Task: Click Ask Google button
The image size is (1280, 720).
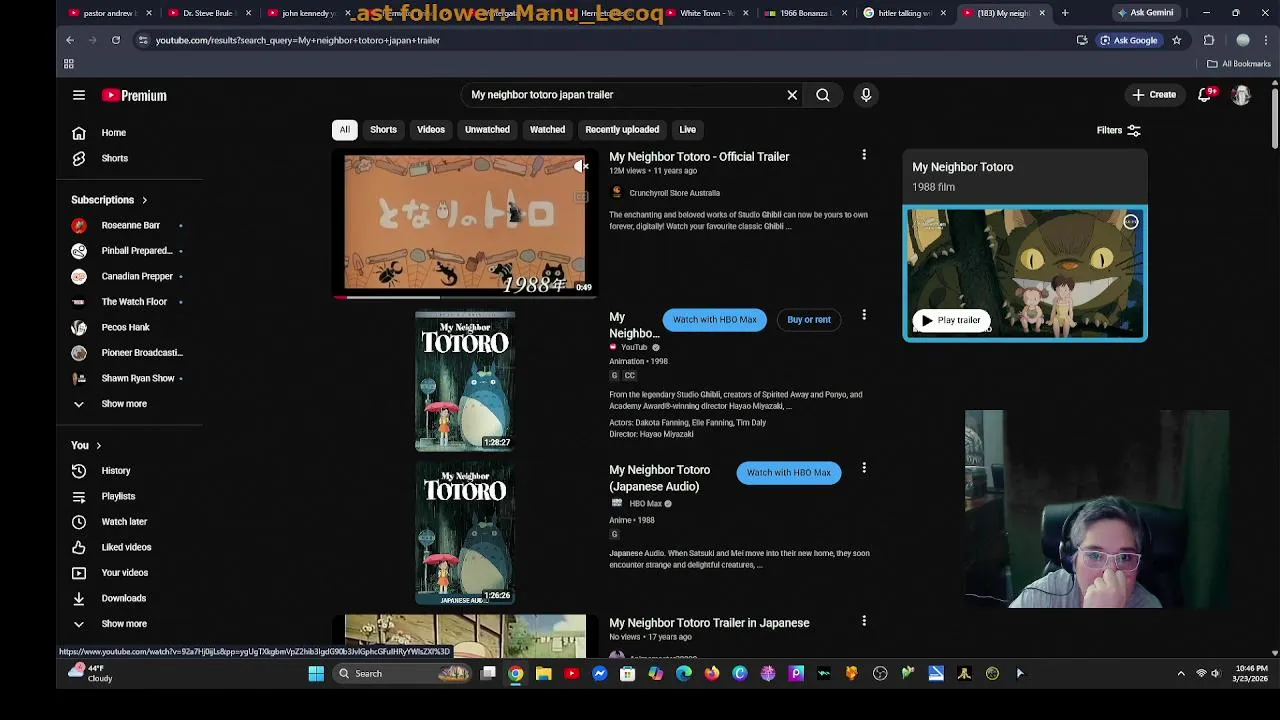Action: click(x=1128, y=40)
